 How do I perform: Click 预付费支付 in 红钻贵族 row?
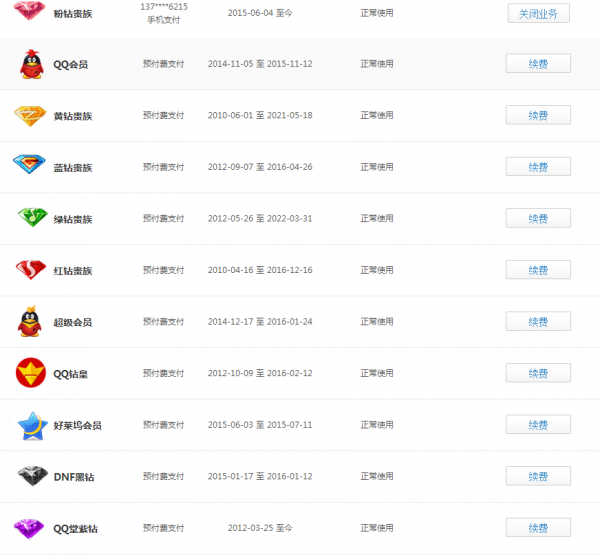[x=164, y=270]
